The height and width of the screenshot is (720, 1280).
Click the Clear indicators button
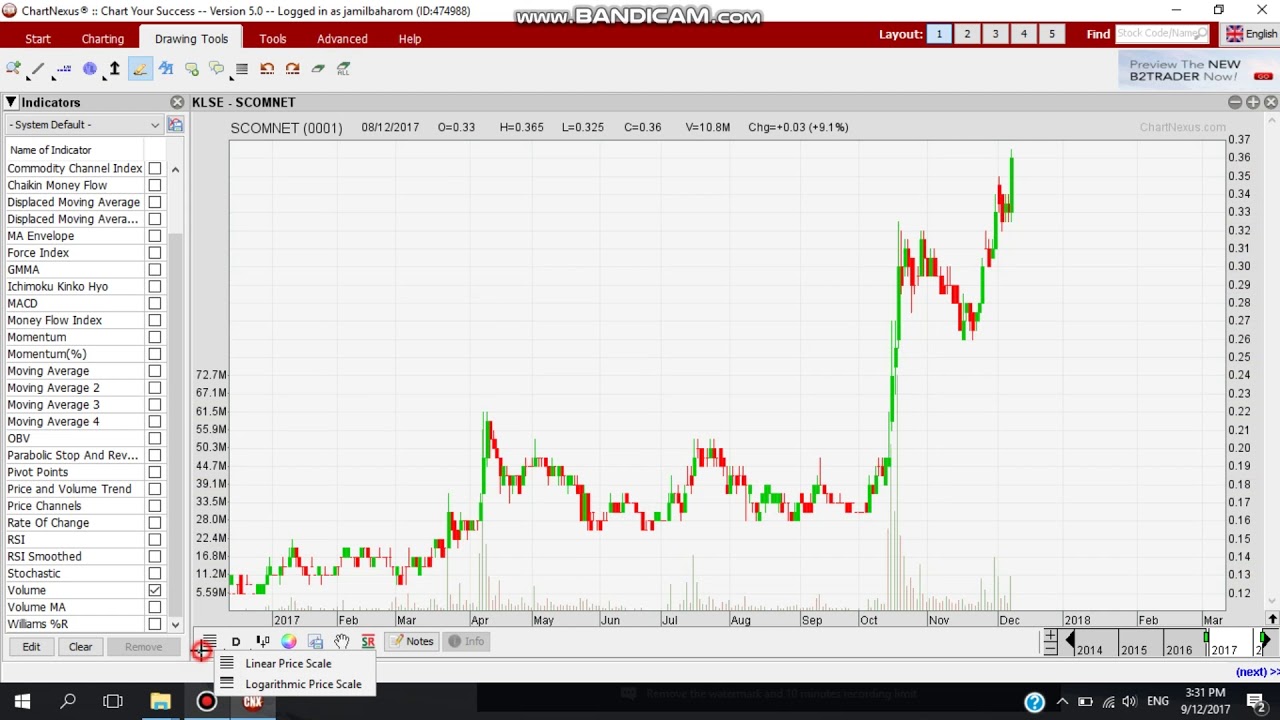click(81, 647)
